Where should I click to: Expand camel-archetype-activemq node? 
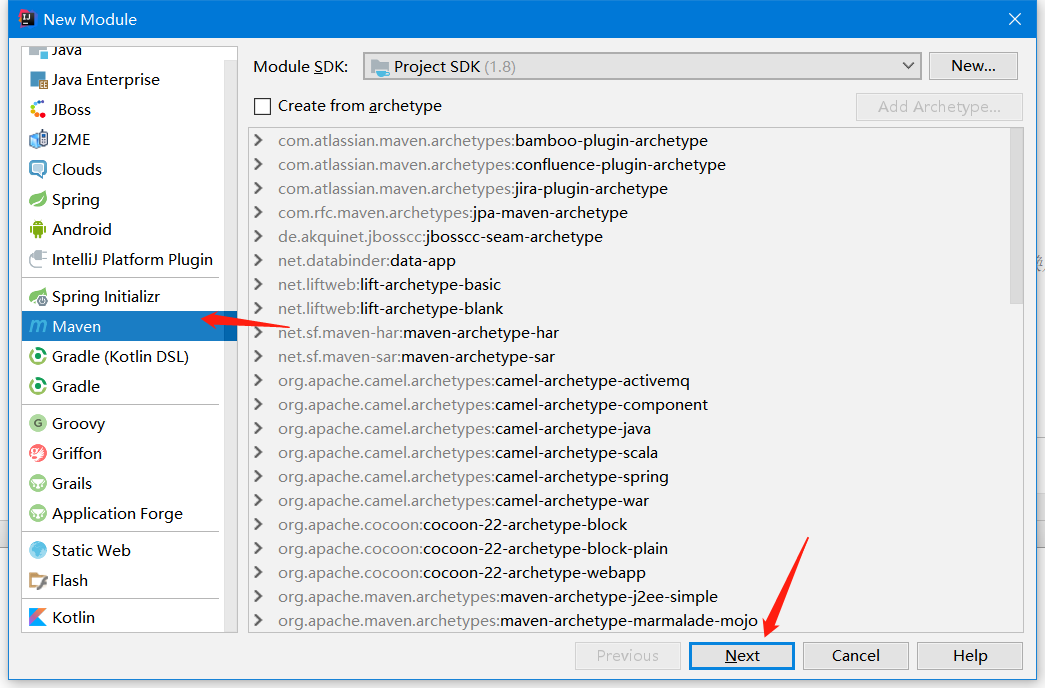pos(259,381)
